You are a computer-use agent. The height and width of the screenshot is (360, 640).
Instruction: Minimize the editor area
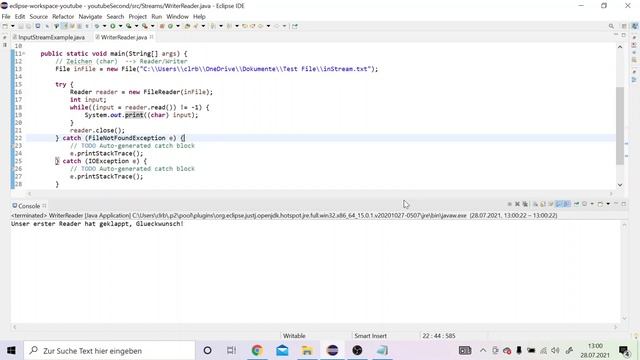pos(616,35)
